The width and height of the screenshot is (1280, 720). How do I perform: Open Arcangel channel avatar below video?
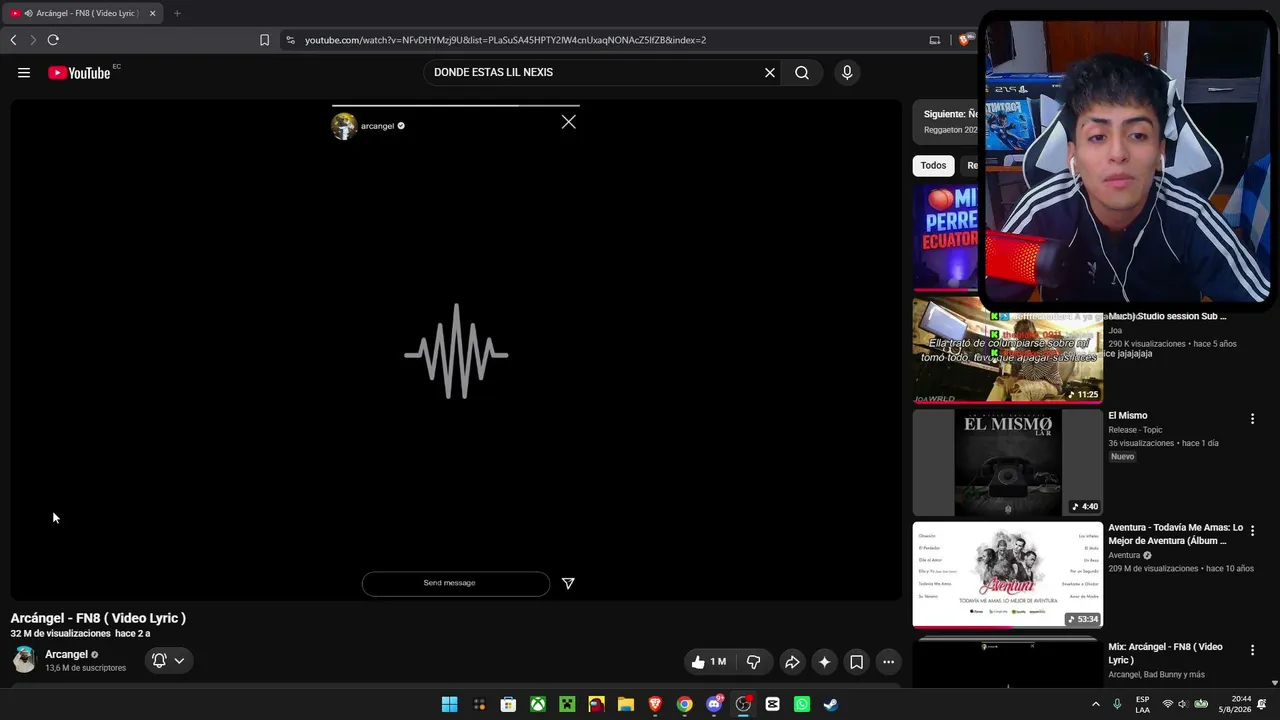(x=24, y=660)
